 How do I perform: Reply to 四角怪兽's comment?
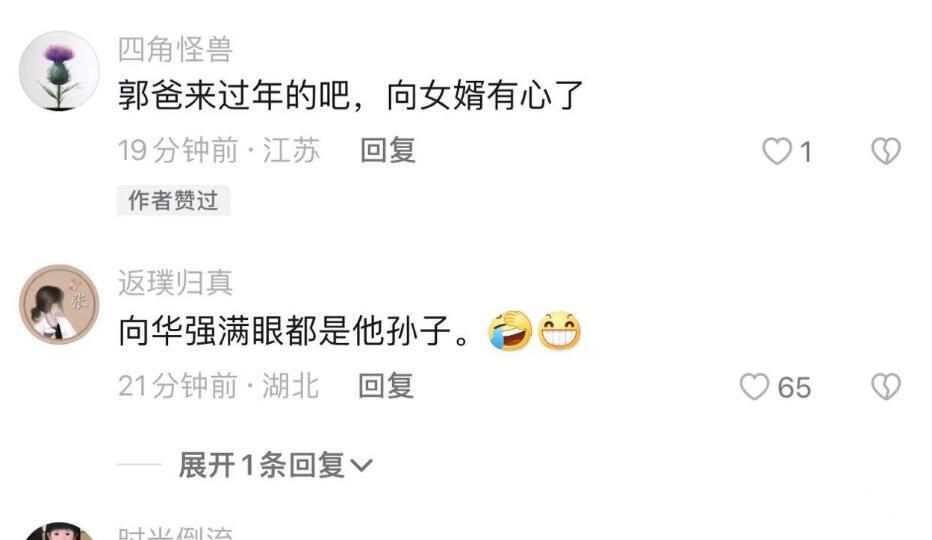[x=388, y=150]
